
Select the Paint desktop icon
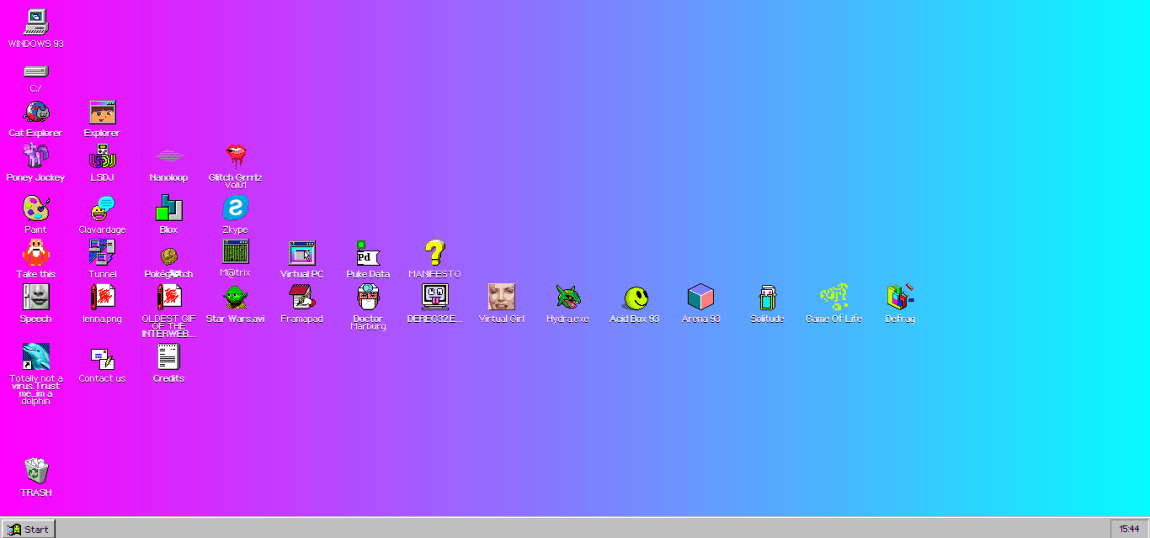pyautogui.click(x=36, y=209)
